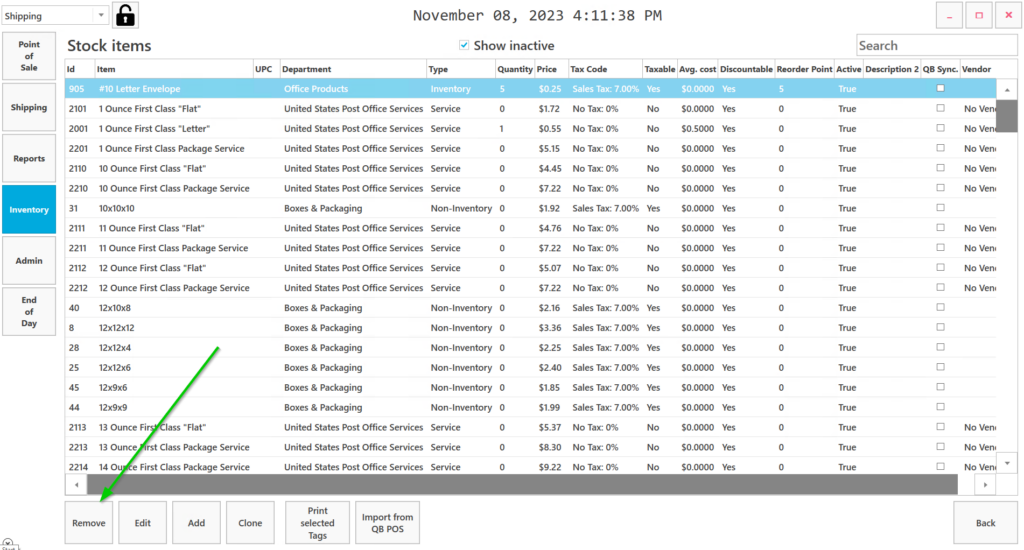Click the Search input field
The width and height of the screenshot is (1024, 550).
(938, 45)
